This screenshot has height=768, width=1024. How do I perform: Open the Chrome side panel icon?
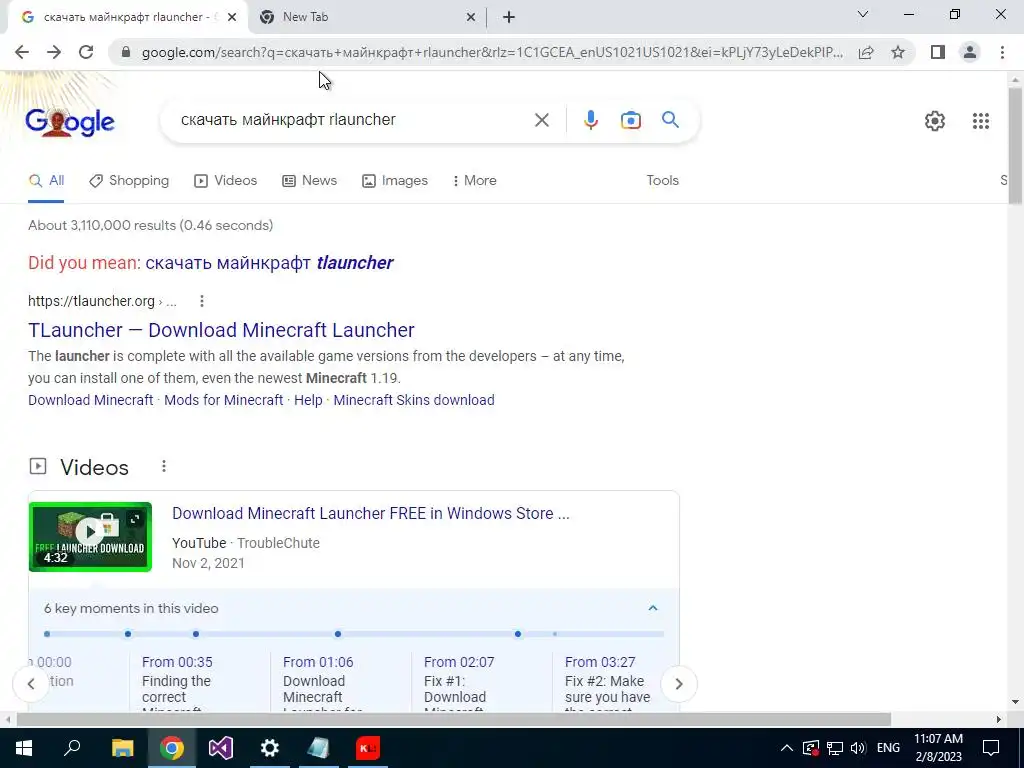coord(938,52)
